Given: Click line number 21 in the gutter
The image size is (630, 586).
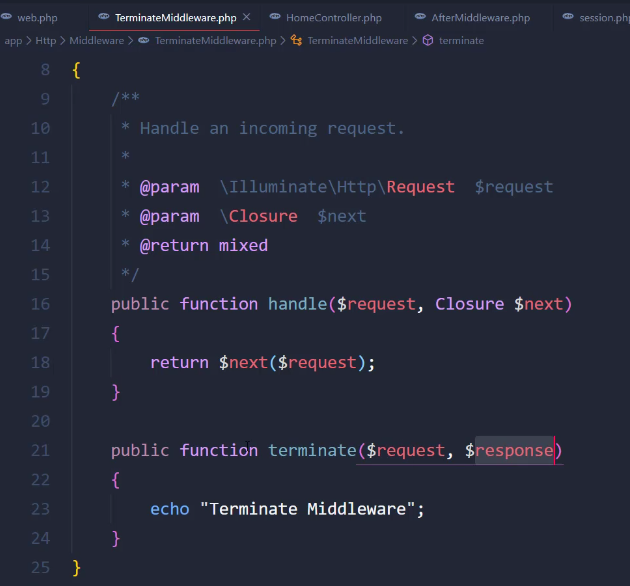Looking at the screenshot, I should click(x=41, y=451).
